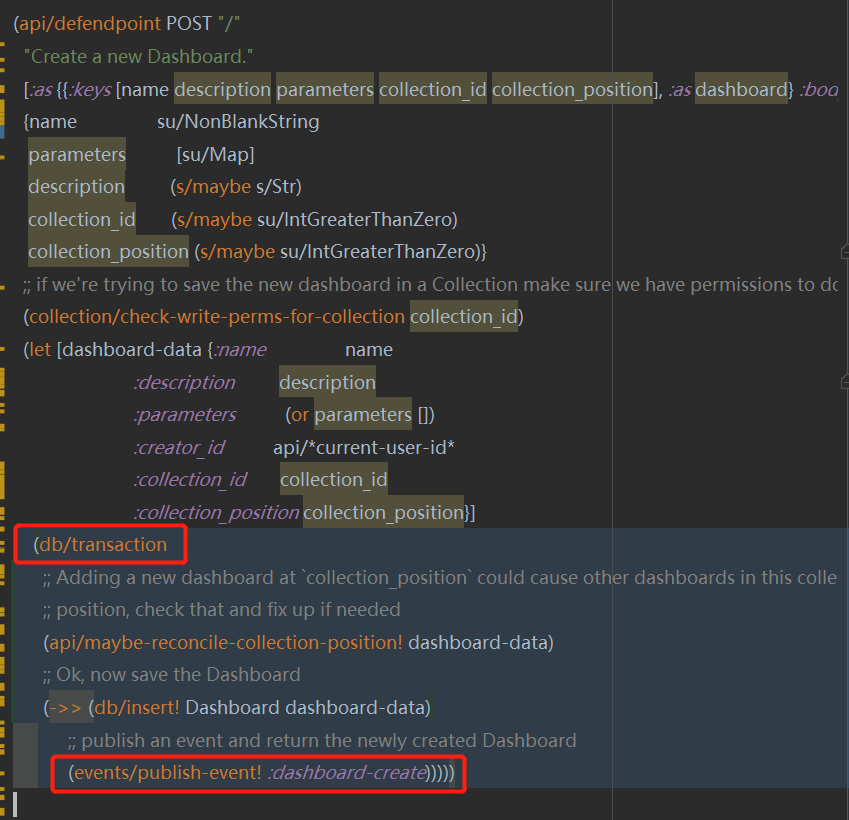Click s/Str schema type
The image size is (849, 820).
(276, 187)
